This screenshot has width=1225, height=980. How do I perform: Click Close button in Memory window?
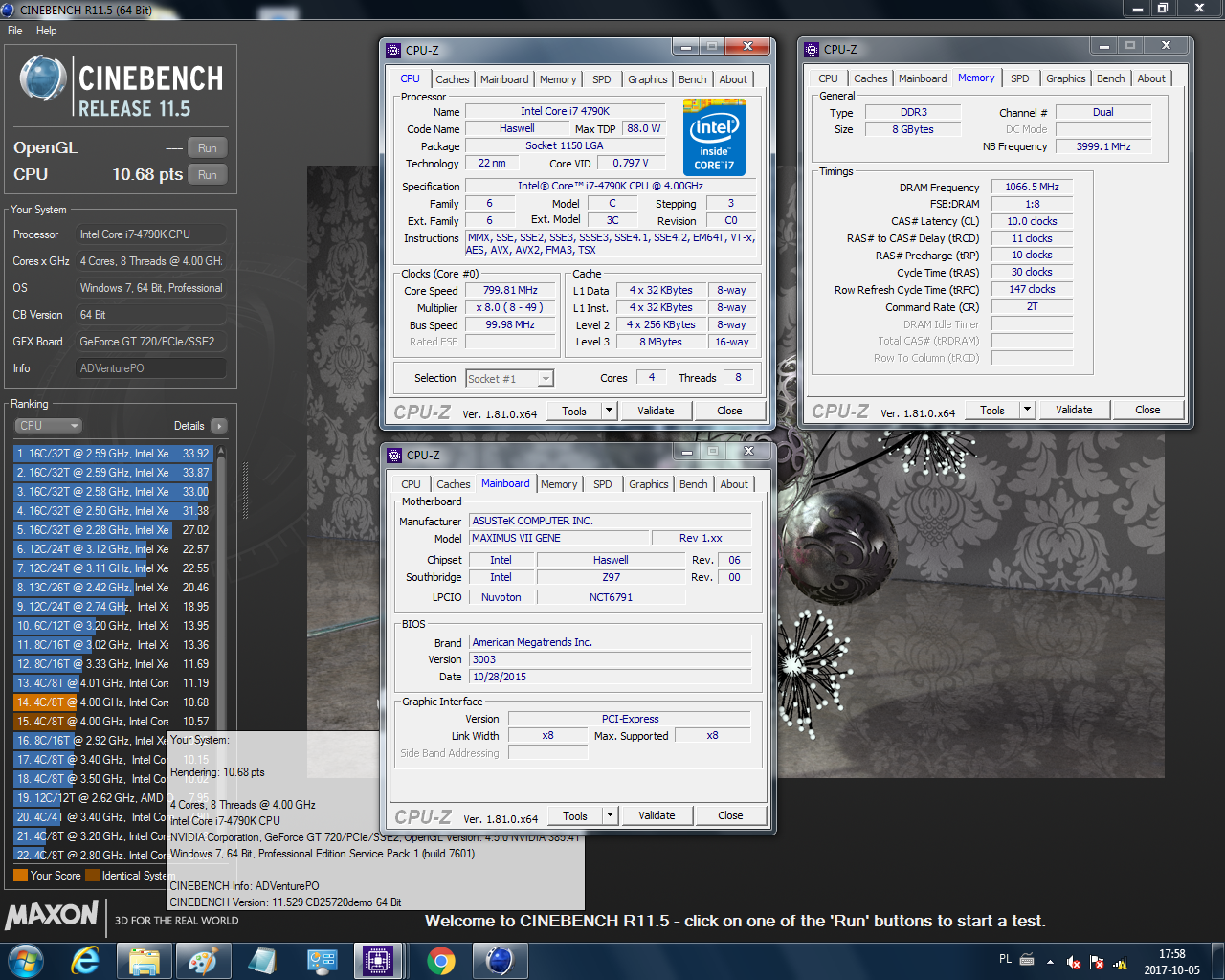tap(1147, 410)
